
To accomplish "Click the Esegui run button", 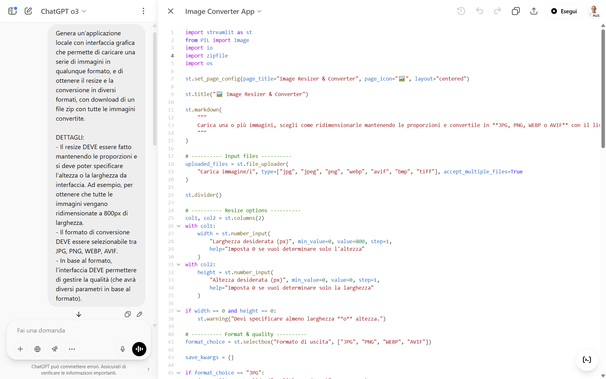I will click(x=564, y=11).
